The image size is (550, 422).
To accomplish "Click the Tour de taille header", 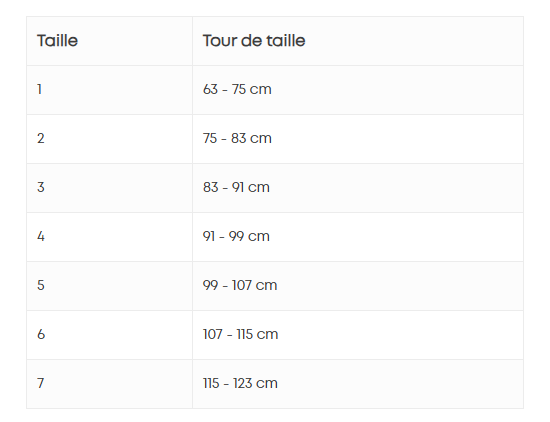I will point(254,41).
